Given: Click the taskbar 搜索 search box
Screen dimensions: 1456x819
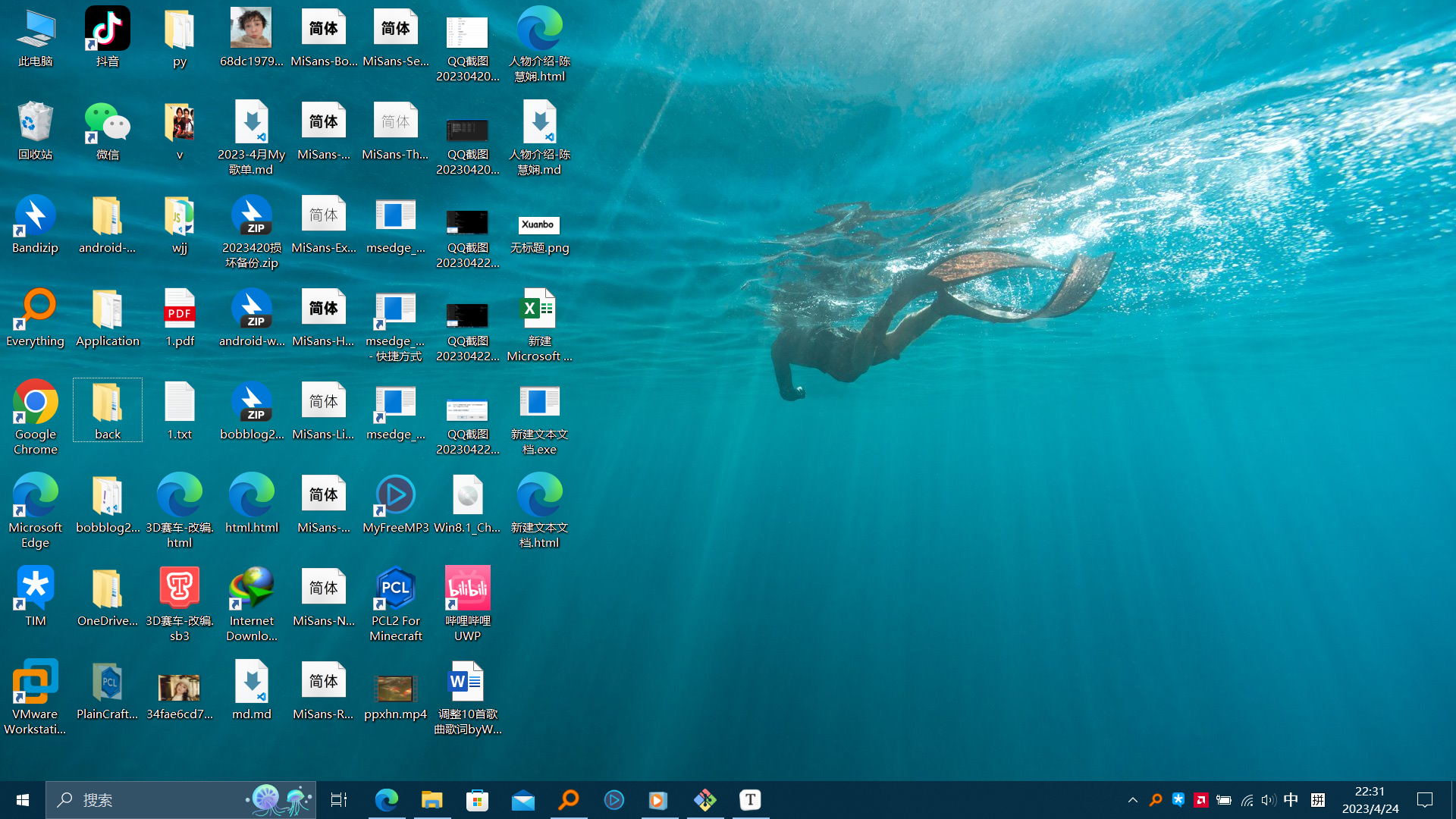Looking at the screenshot, I should (180, 800).
